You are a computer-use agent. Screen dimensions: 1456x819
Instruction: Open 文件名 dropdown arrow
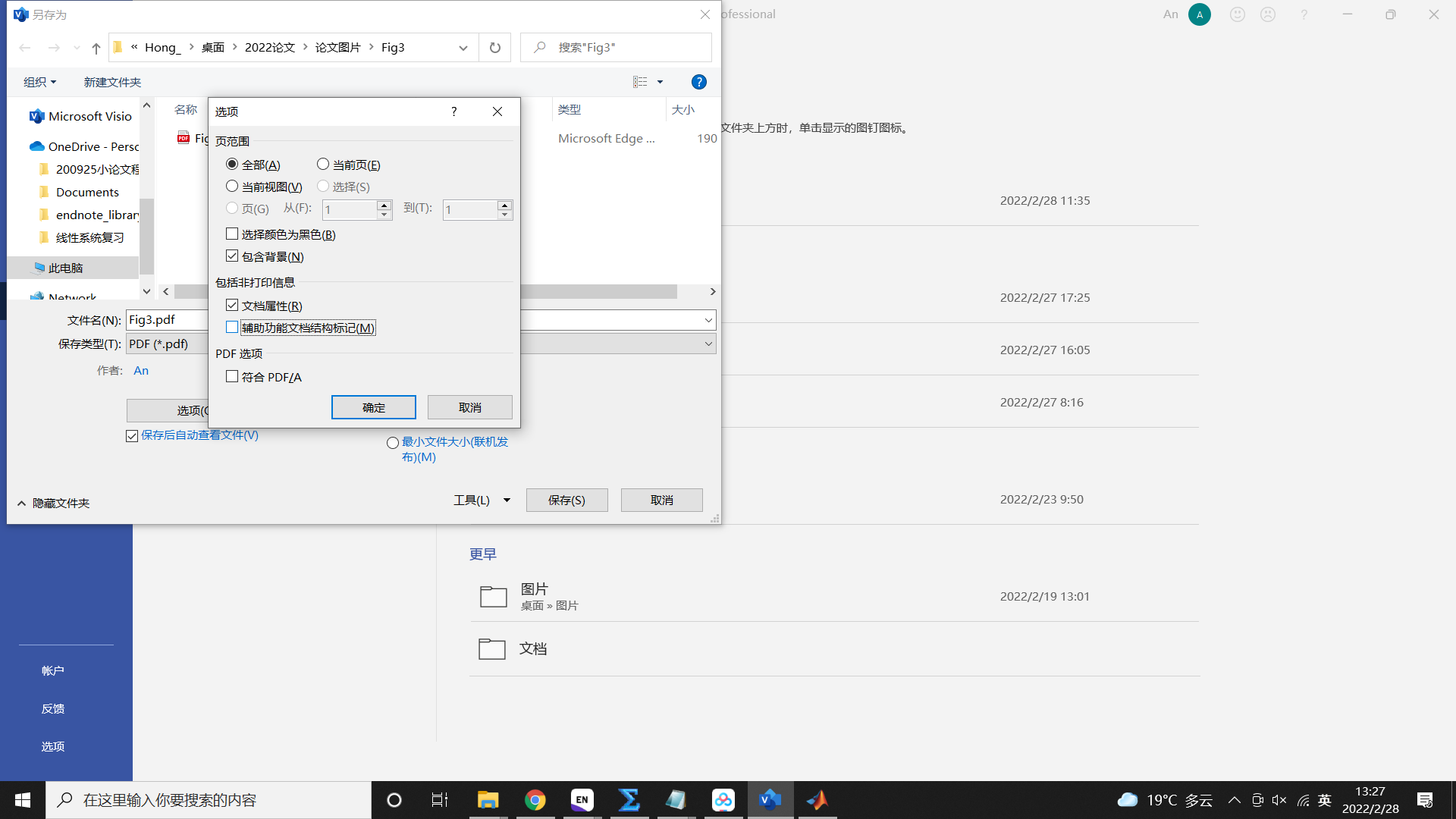tap(708, 320)
